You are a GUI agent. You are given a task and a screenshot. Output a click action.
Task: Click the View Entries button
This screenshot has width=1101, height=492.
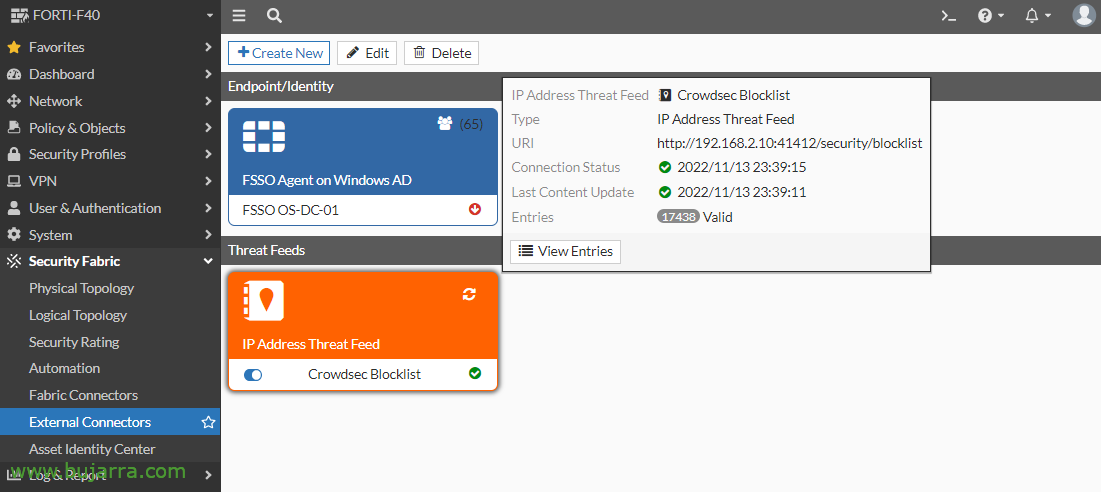[x=565, y=251]
